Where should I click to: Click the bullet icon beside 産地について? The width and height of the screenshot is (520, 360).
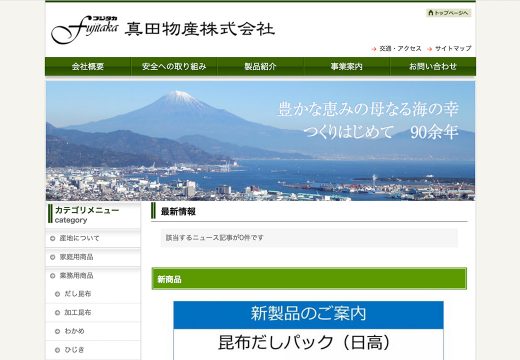click(x=52, y=238)
